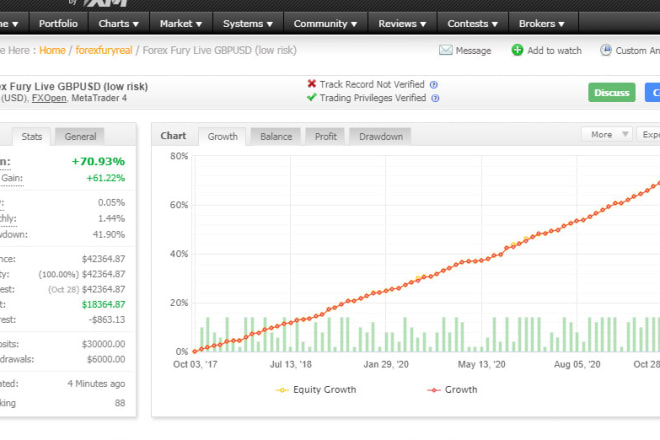Viewport: 660px width, 440px height.
Task: Click the Custom Analysis clock icon
Action: coord(605,50)
